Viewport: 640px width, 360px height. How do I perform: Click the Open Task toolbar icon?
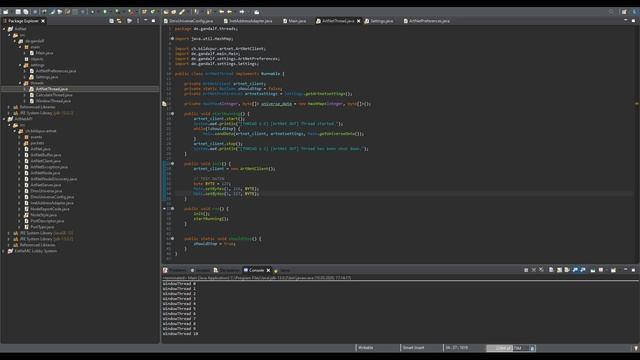[173, 12]
